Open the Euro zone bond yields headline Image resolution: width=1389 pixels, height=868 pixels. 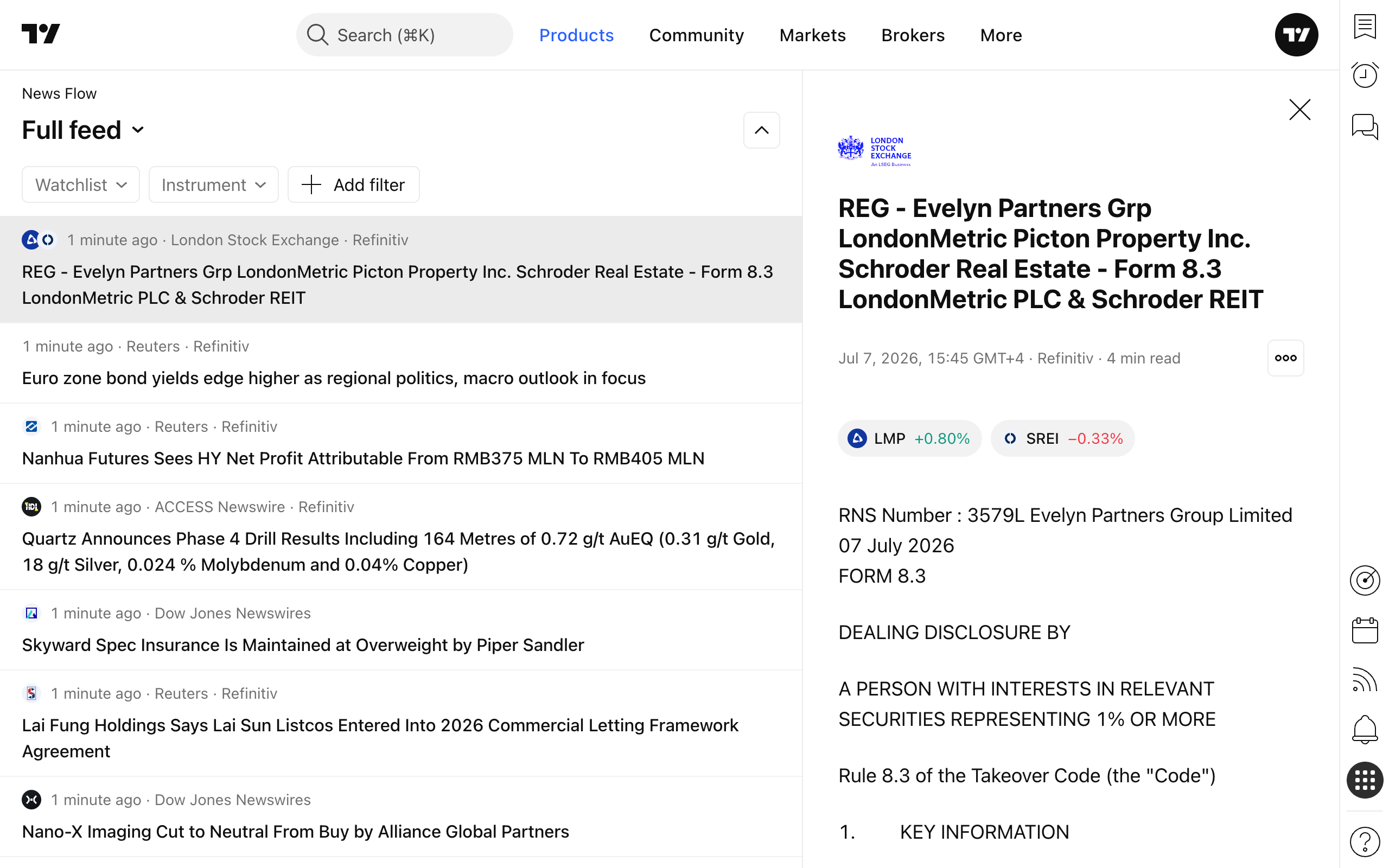pyautogui.click(x=334, y=378)
